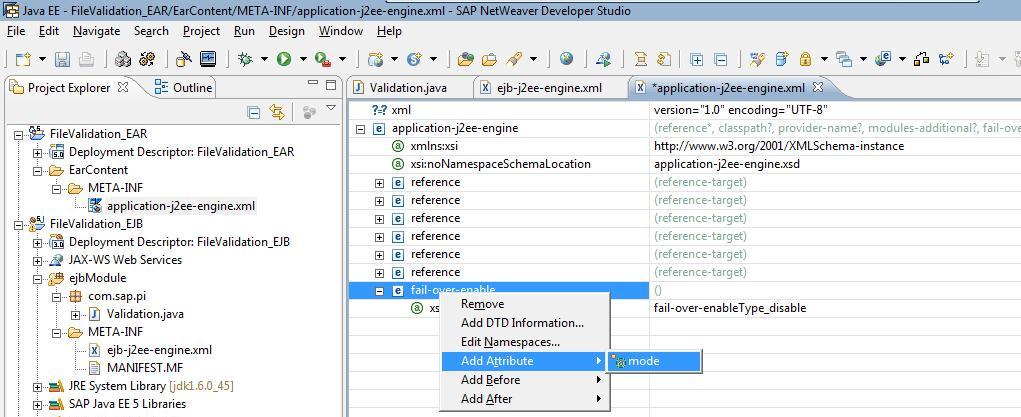Open the dropdown next to the padlock icon

click(x=824, y=59)
